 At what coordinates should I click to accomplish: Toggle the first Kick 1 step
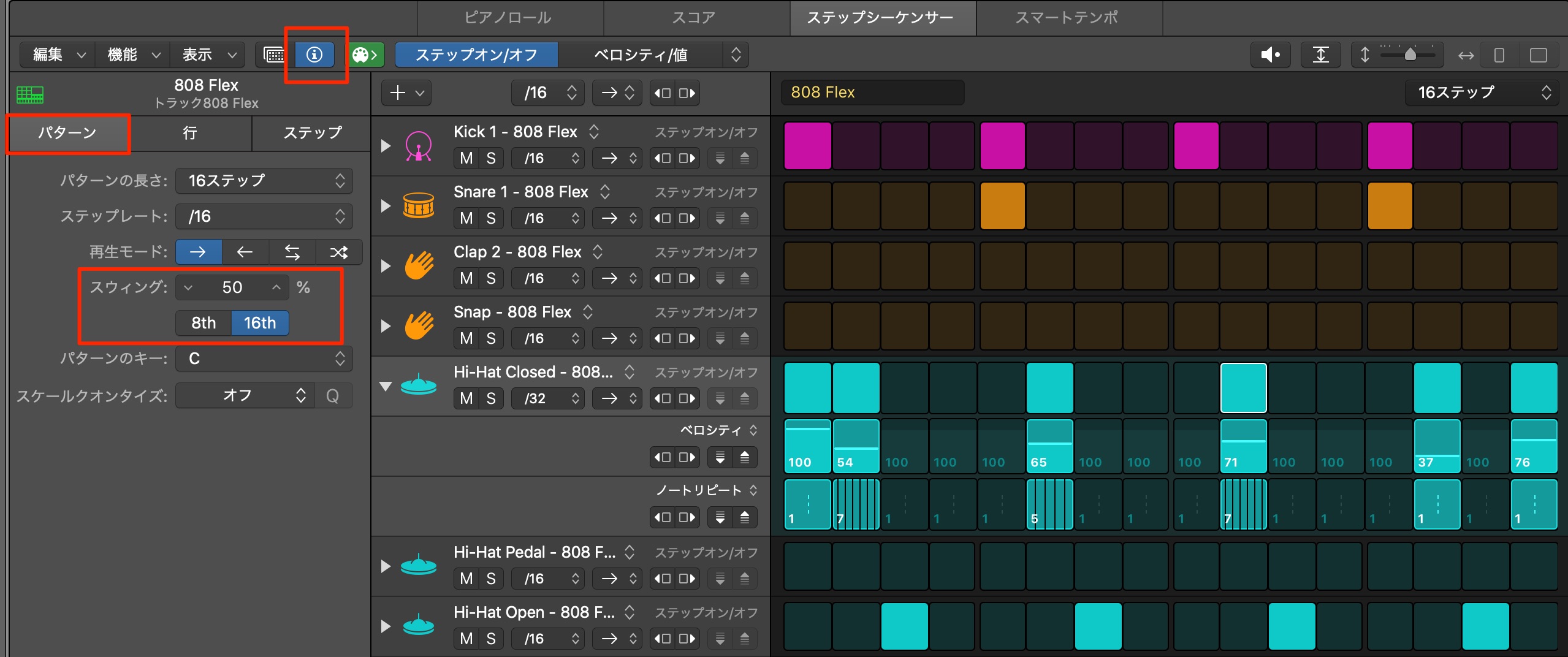(808, 146)
